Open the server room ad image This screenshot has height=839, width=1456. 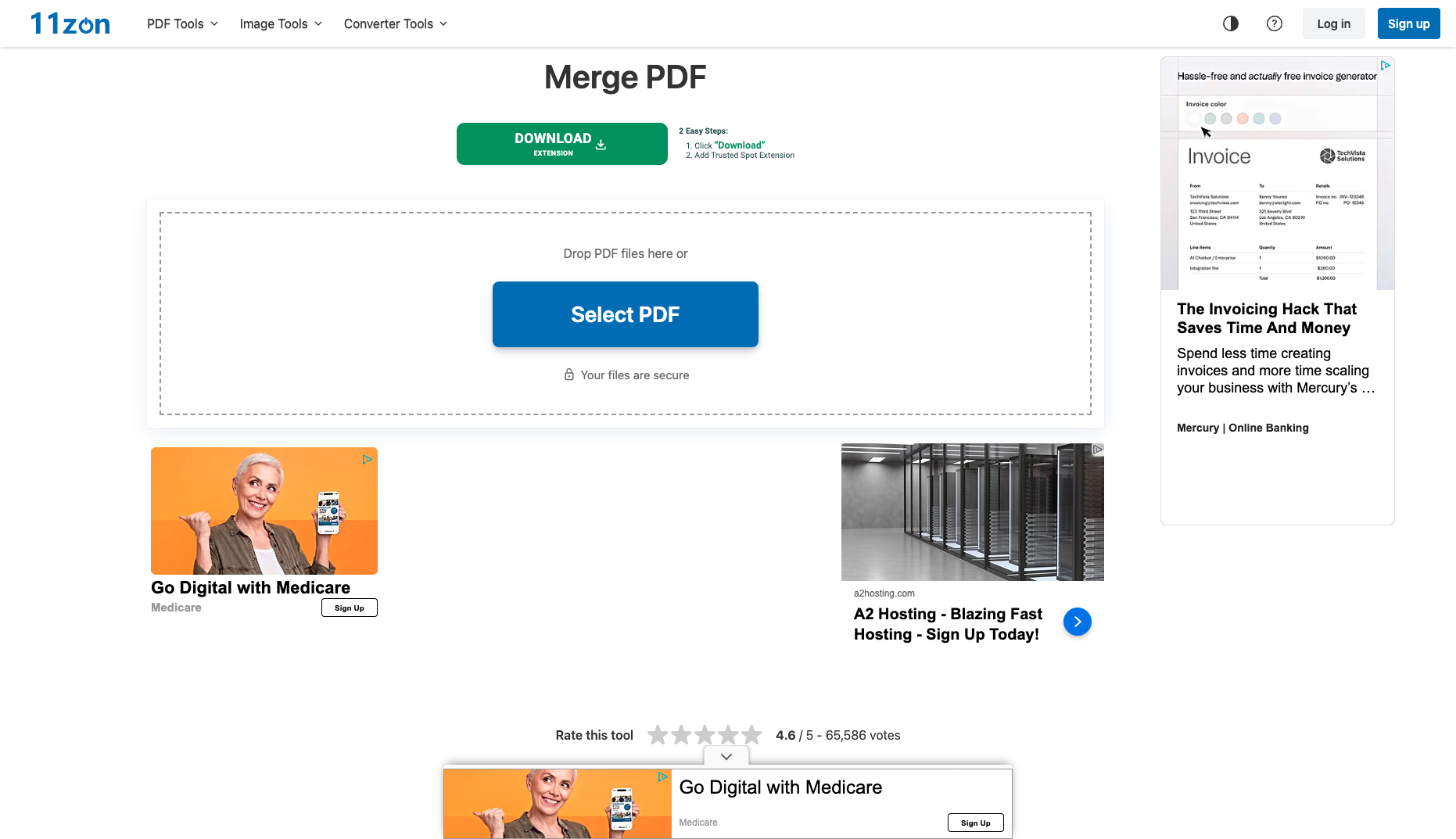(973, 512)
